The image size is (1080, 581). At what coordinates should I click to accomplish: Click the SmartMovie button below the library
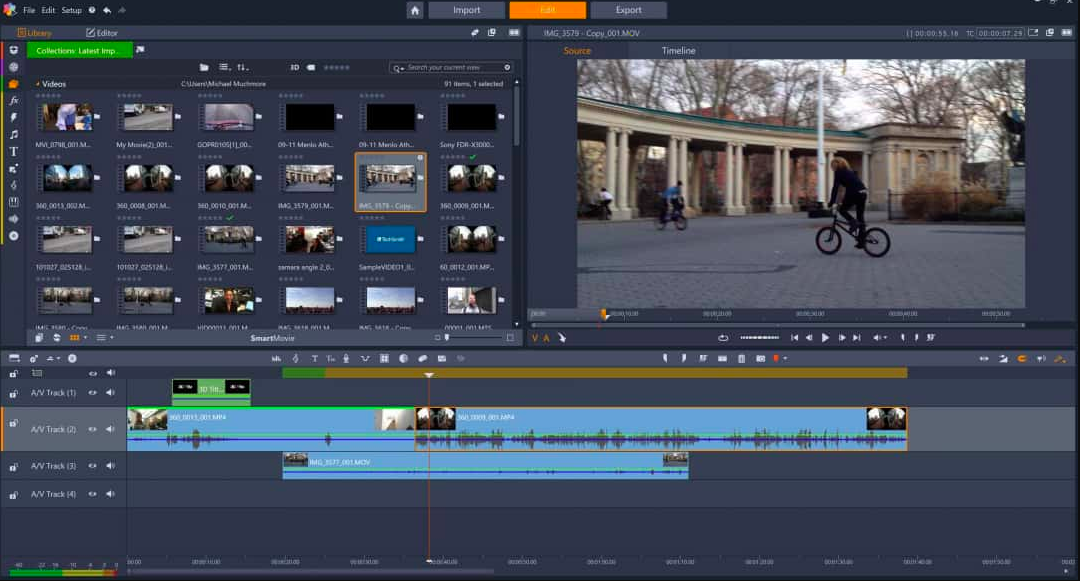(x=272, y=338)
